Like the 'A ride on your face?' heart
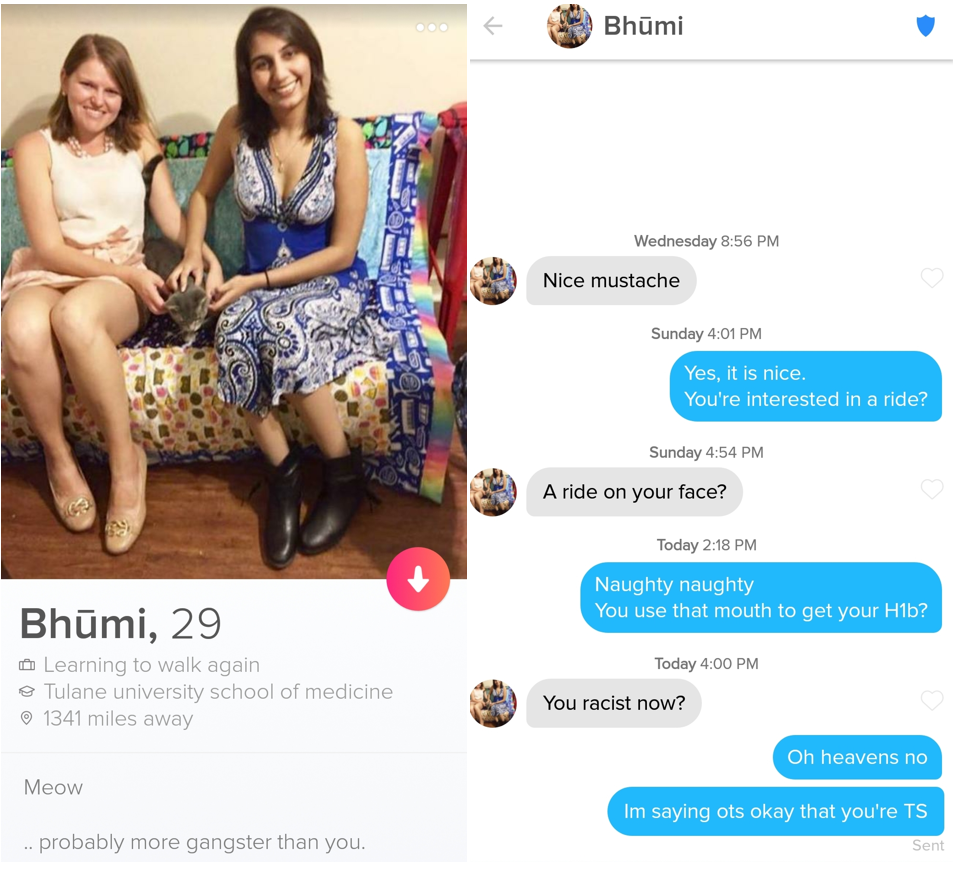The image size is (962, 869). [x=931, y=489]
